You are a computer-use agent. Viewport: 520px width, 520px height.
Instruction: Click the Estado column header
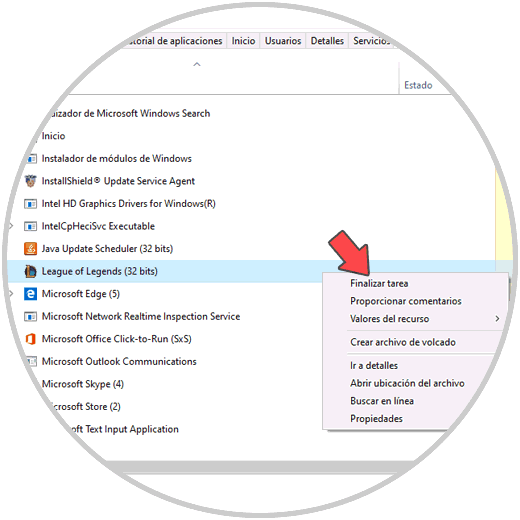tap(418, 85)
